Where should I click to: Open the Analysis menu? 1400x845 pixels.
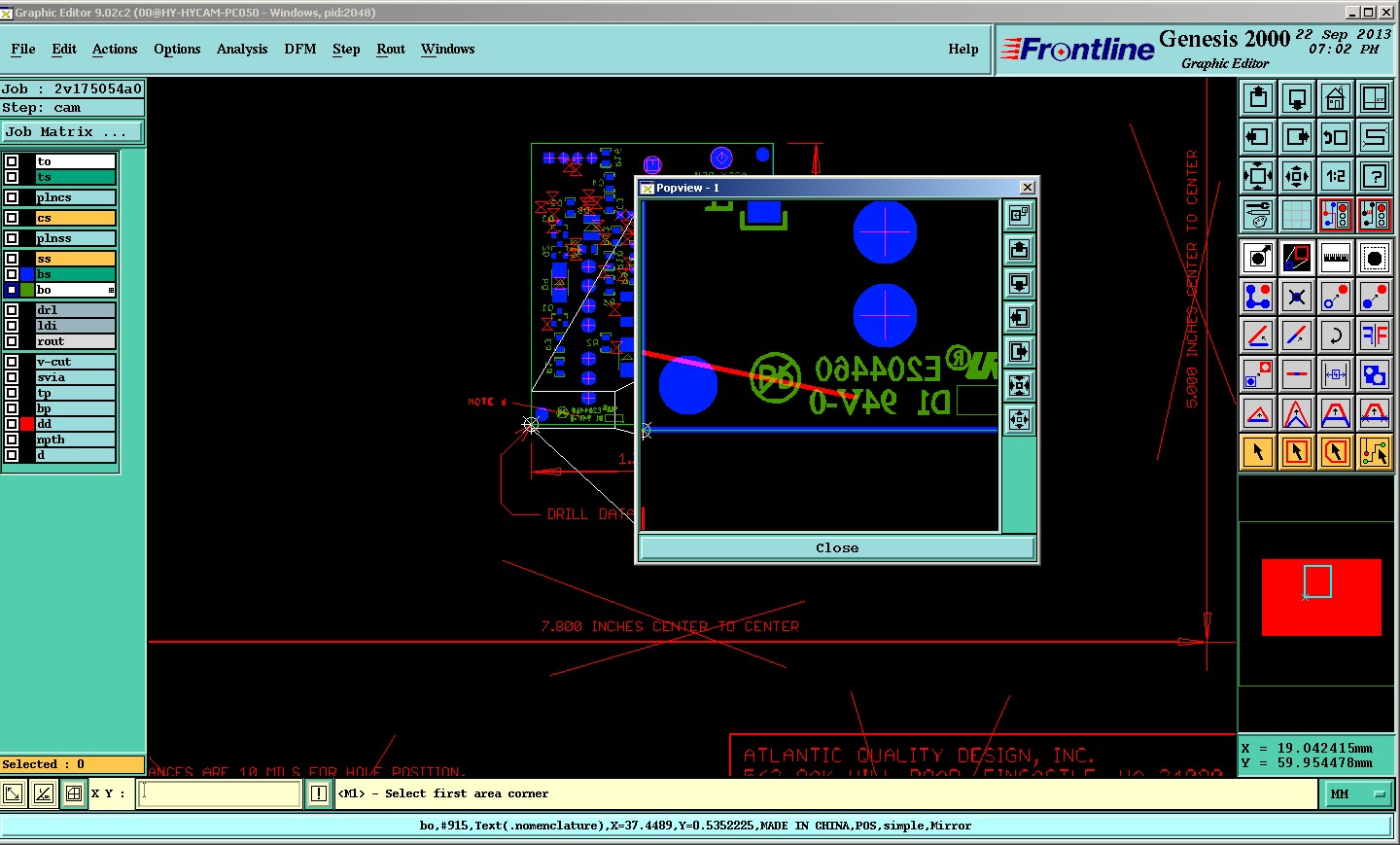tap(242, 49)
